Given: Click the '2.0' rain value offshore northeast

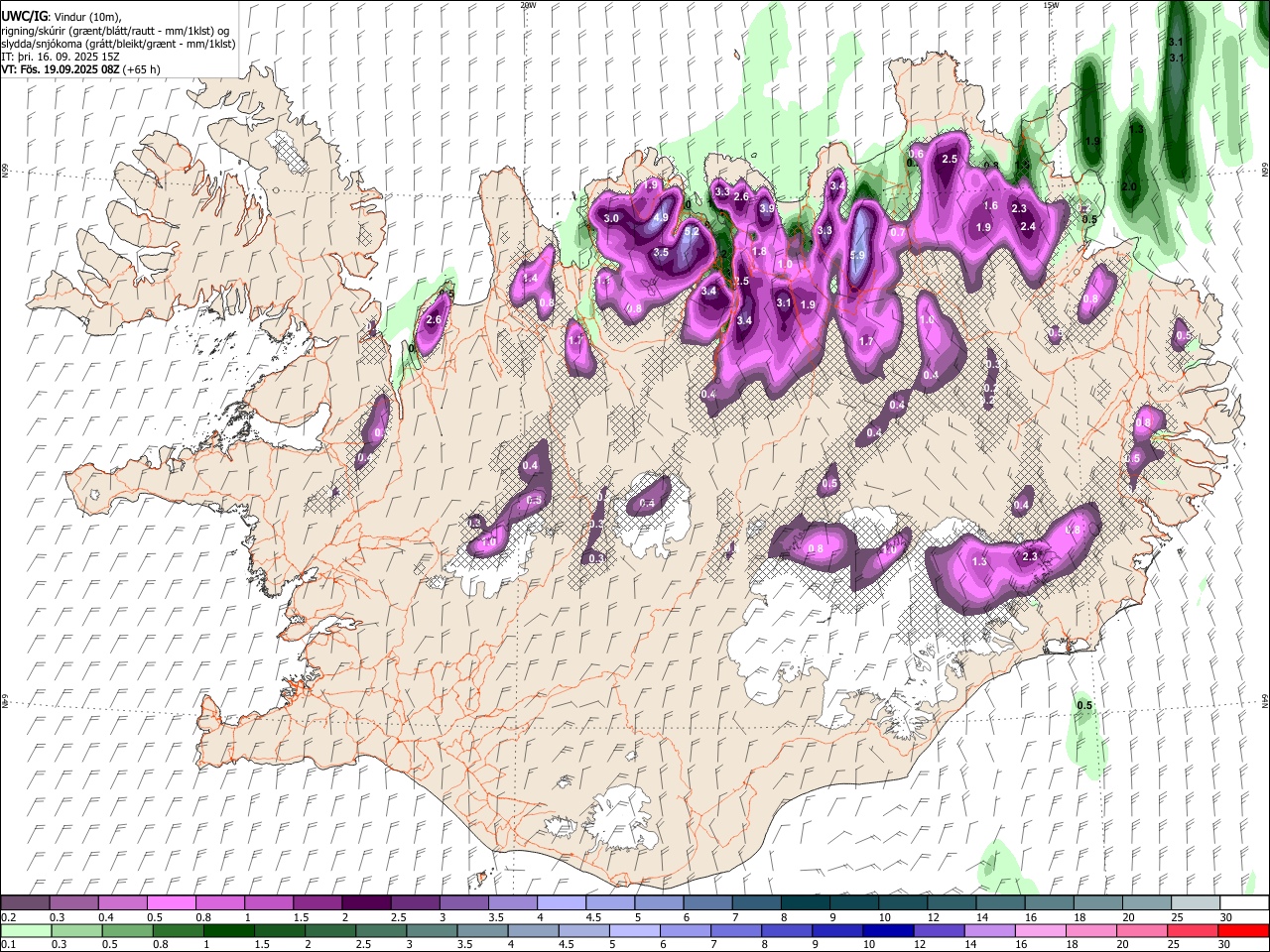Looking at the screenshot, I should pyautogui.click(x=1129, y=186).
